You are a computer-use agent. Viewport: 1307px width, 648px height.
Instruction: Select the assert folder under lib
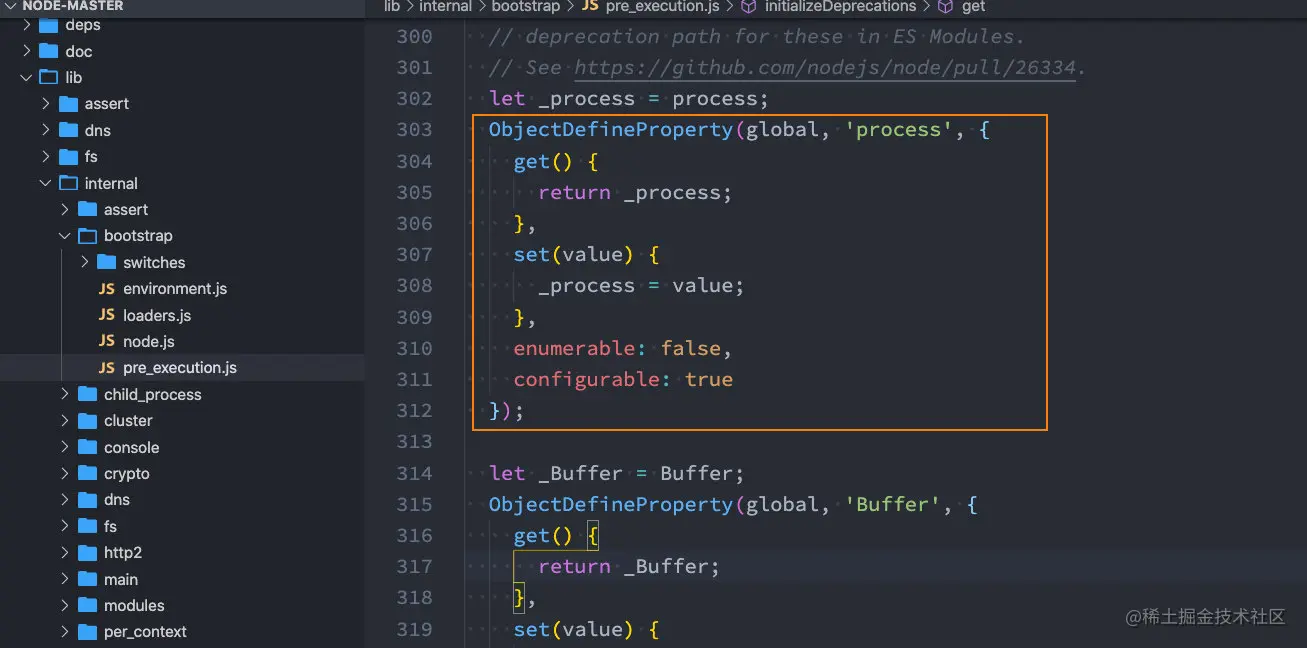(107, 104)
